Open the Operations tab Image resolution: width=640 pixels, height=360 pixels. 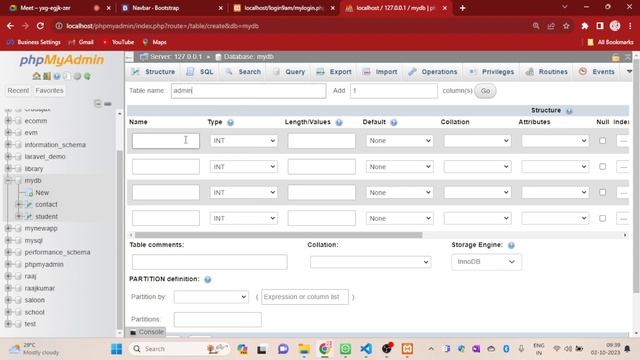(x=433, y=72)
